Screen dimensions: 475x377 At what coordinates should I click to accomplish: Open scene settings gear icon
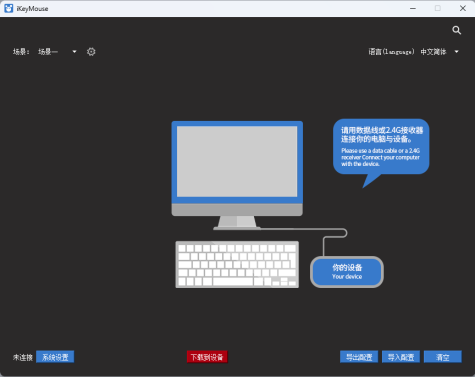[91, 52]
